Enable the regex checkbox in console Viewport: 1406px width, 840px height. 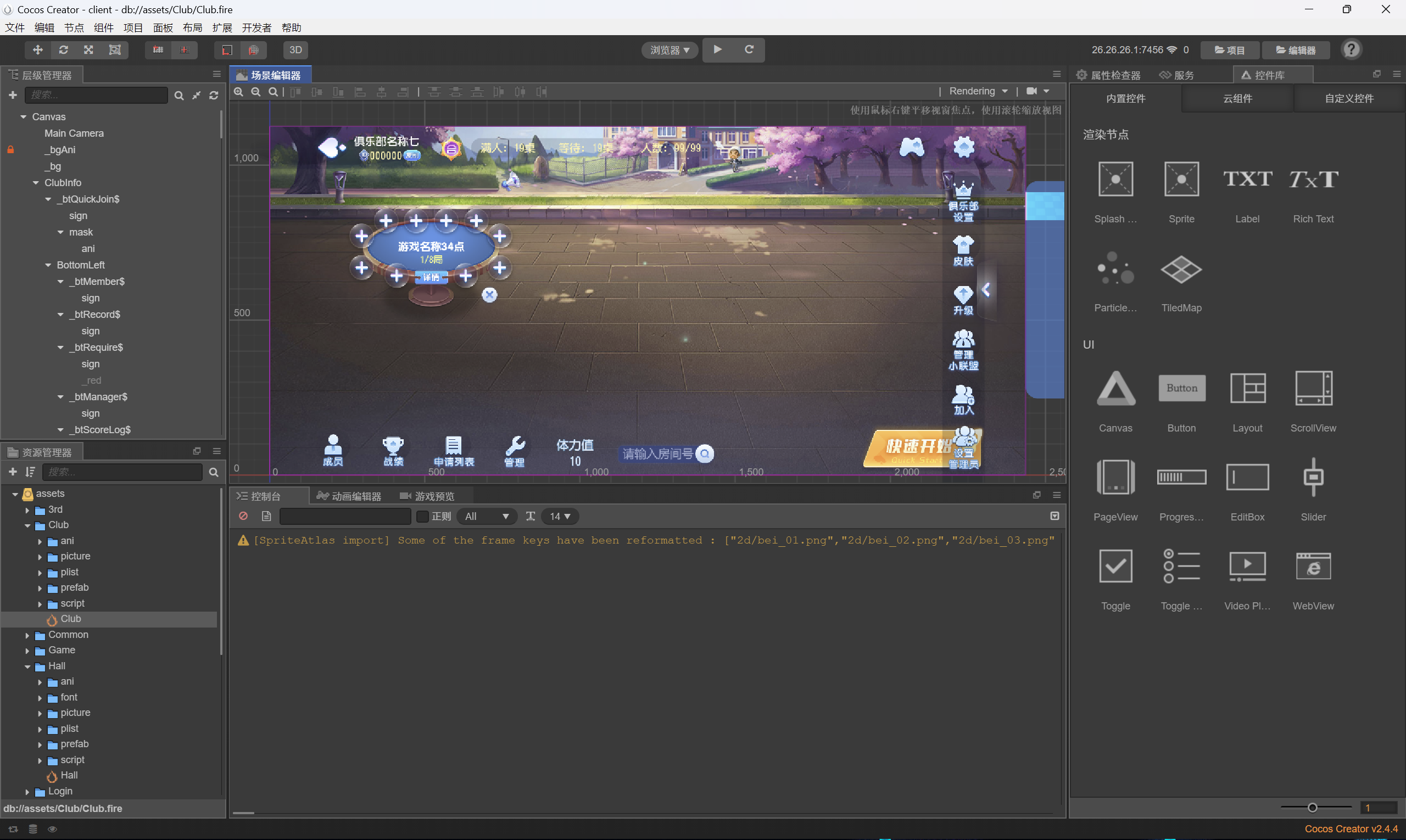coord(422,516)
